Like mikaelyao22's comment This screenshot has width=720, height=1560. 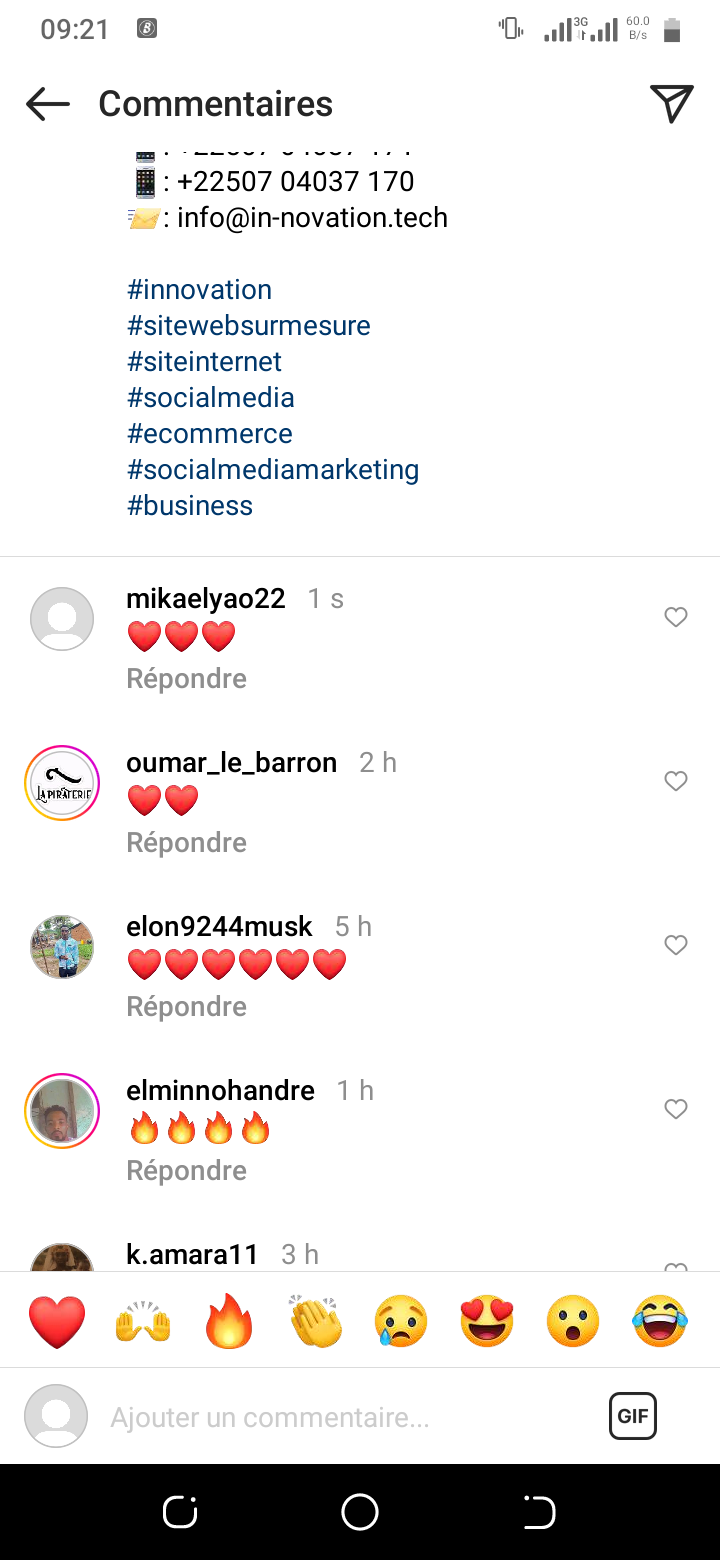coord(676,617)
